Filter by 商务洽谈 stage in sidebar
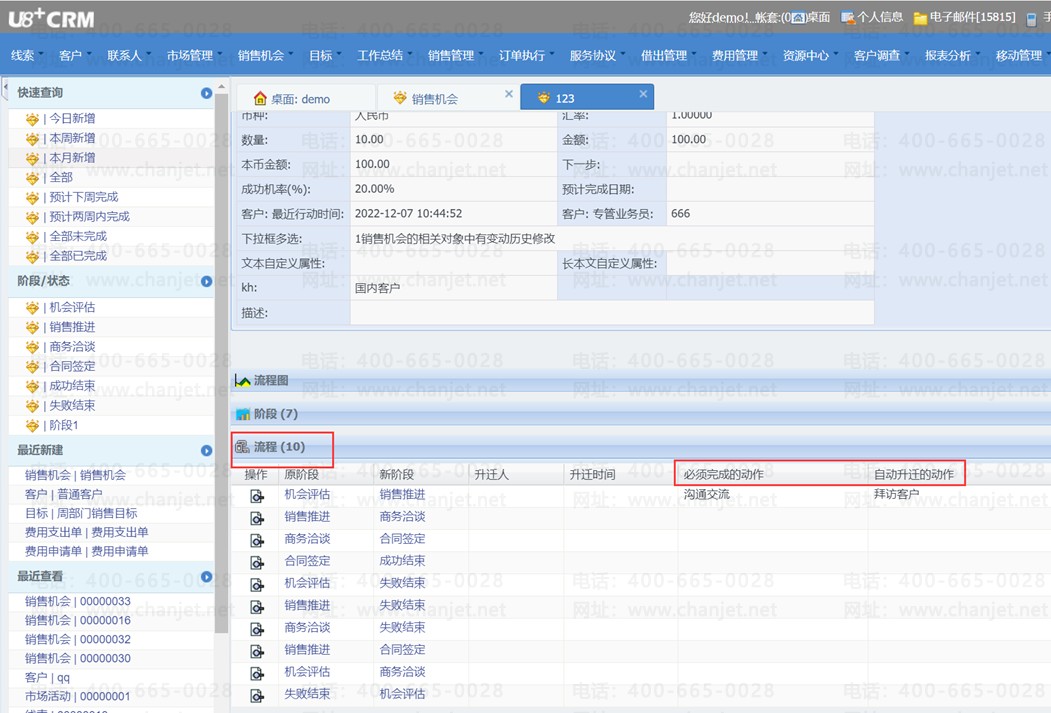The width and height of the screenshot is (1051, 713). (x=72, y=347)
